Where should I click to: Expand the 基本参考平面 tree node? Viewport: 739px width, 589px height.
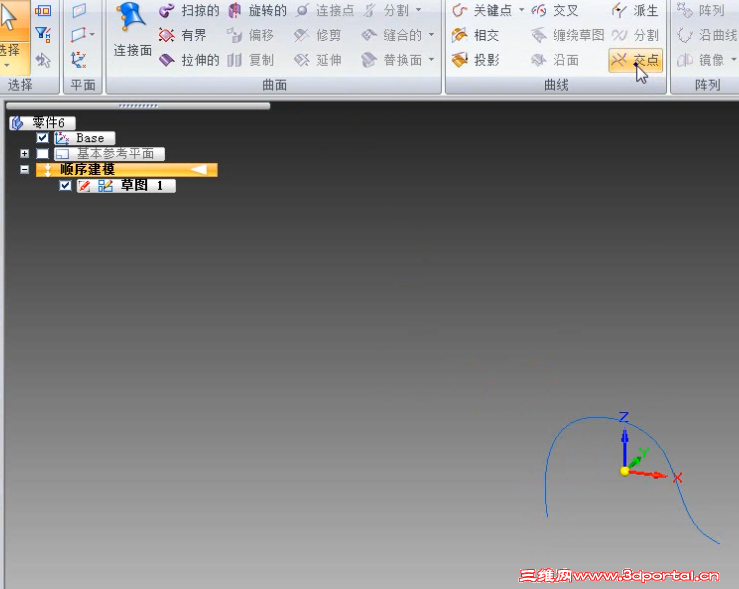[x=25, y=154]
